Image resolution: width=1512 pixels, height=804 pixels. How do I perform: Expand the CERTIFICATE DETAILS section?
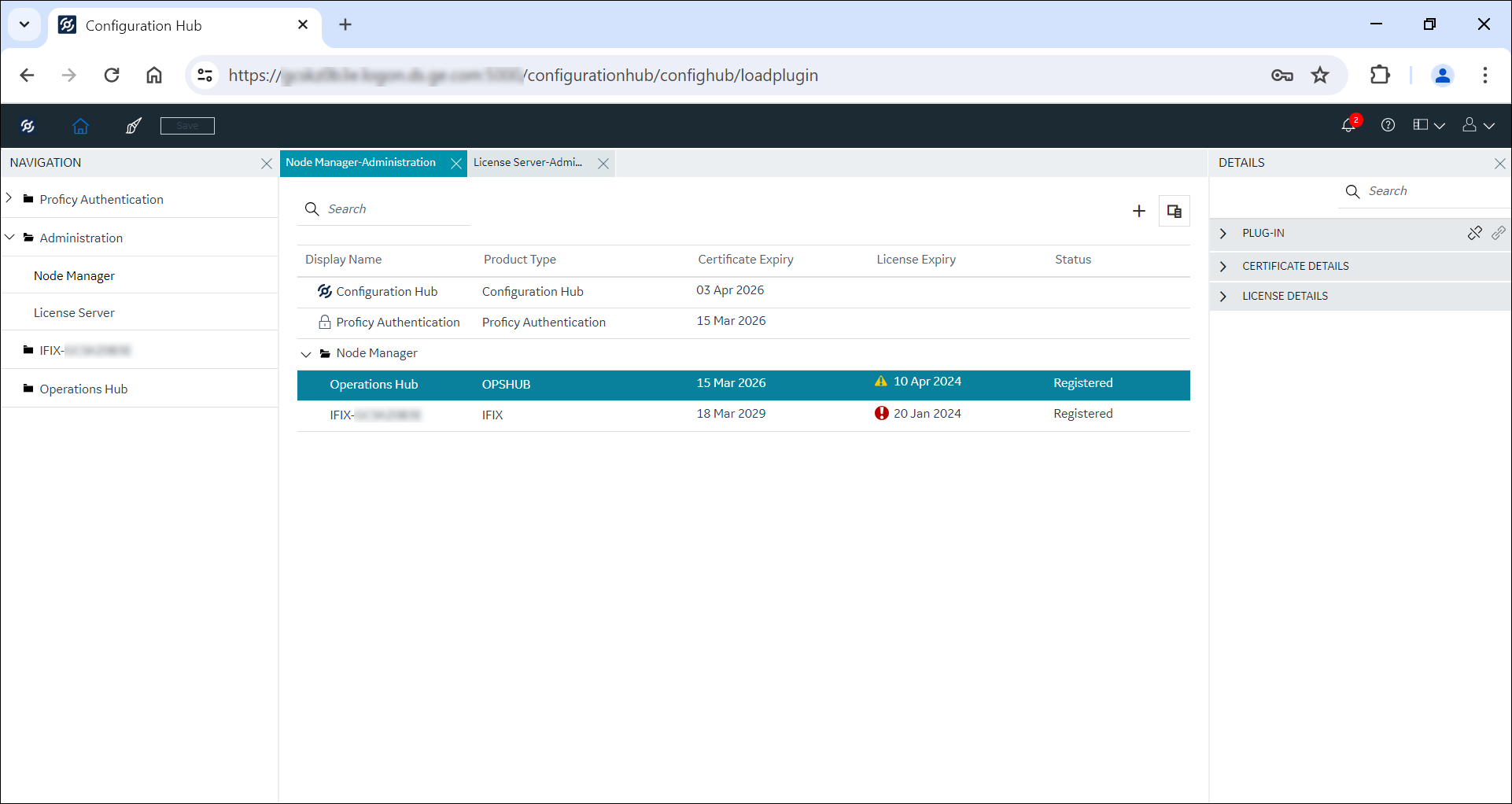point(1223,267)
